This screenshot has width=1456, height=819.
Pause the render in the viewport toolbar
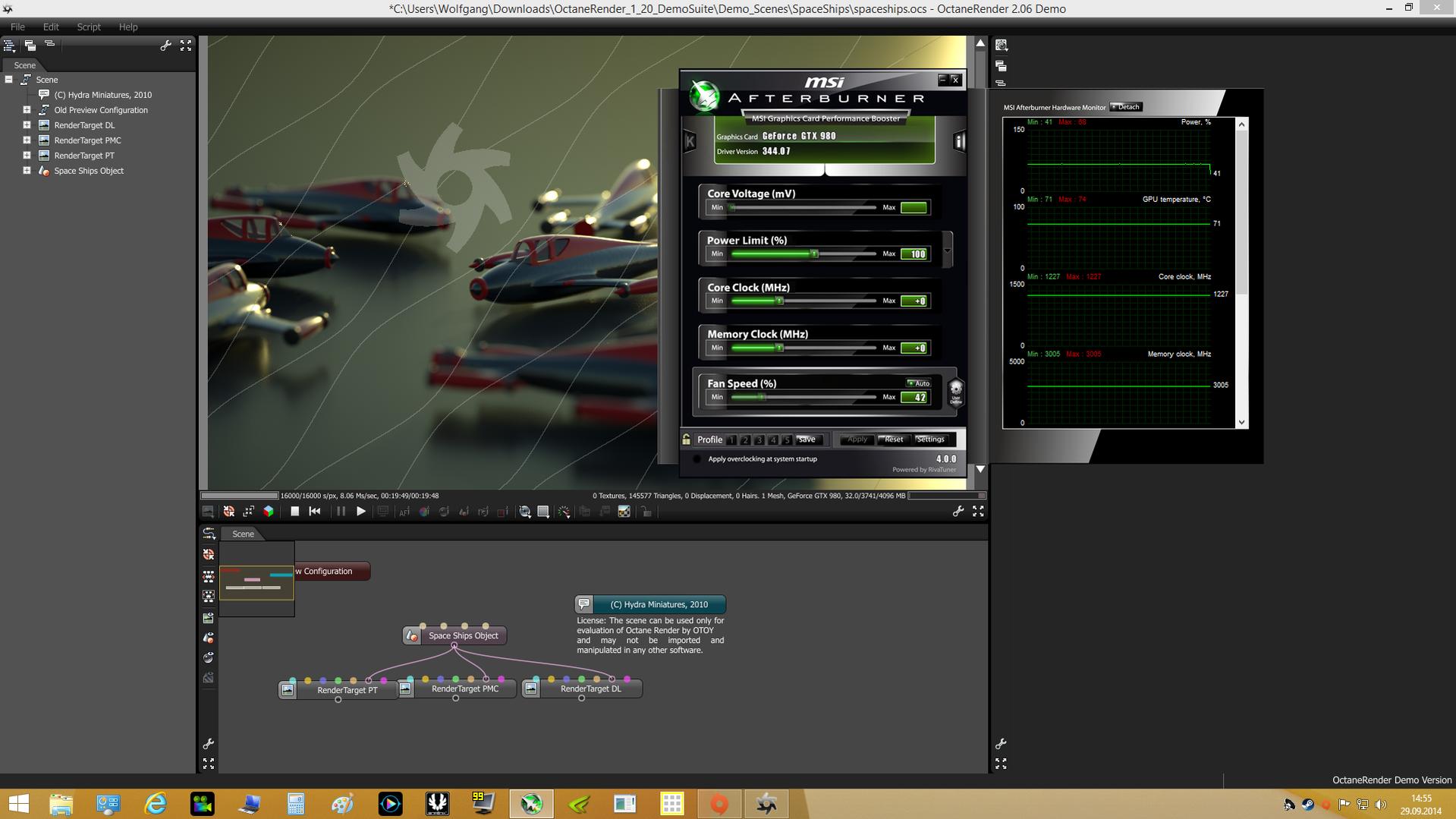341,512
